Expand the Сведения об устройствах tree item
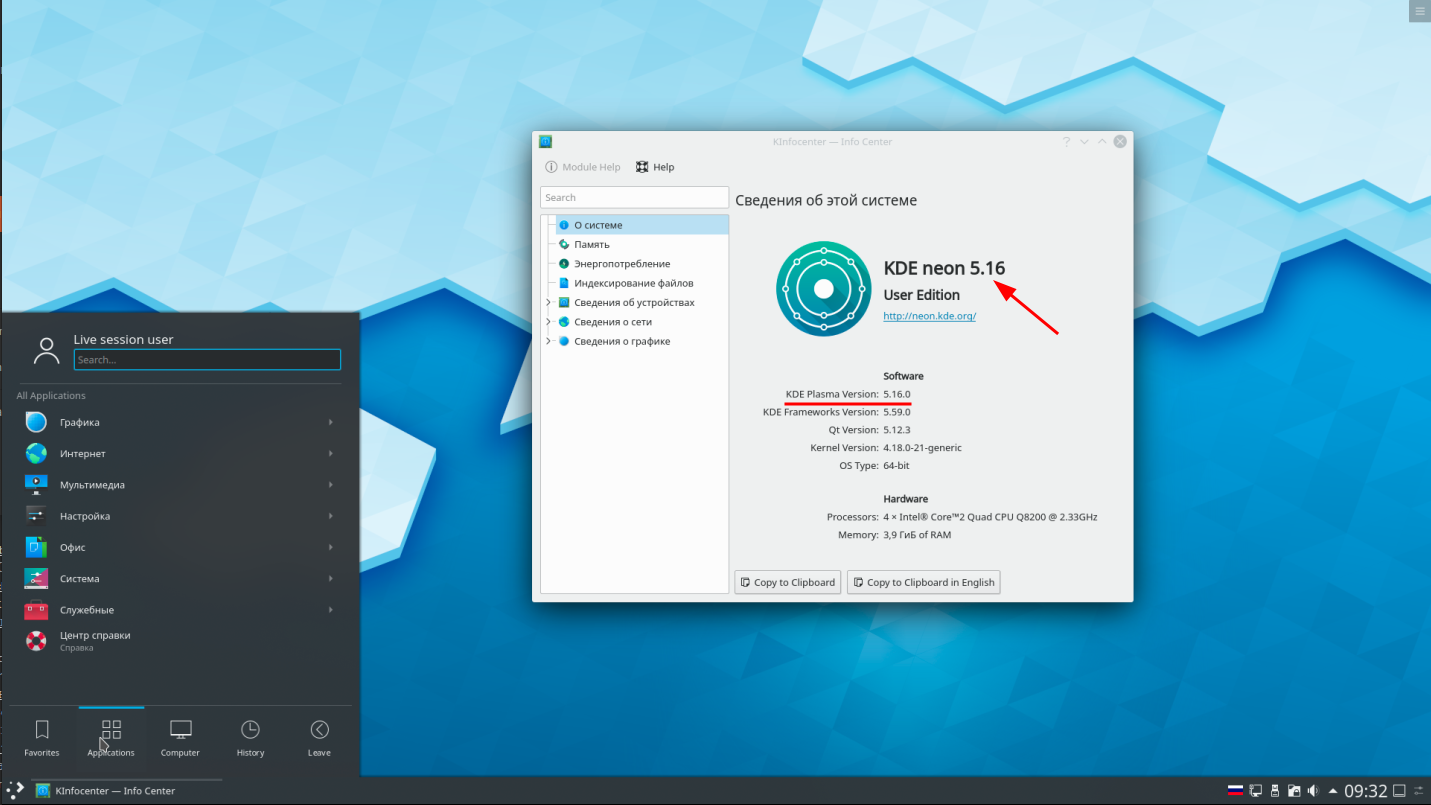The width and height of the screenshot is (1431, 805). click(x=548, y=302)
